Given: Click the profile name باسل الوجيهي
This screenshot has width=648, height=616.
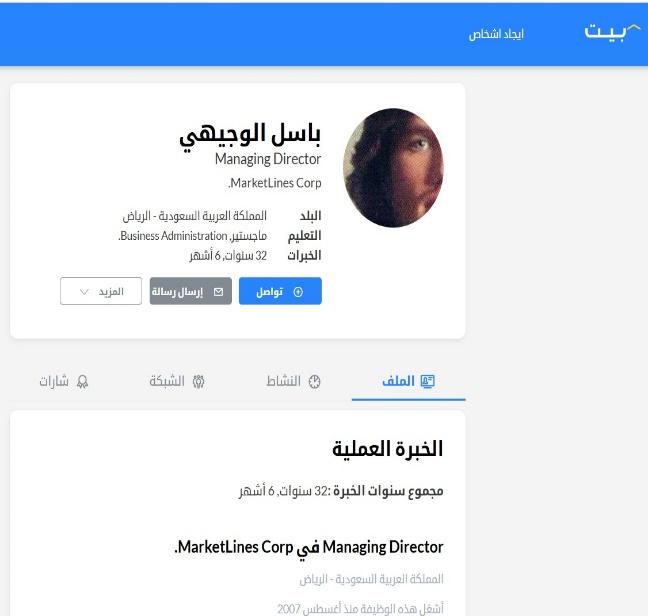Looking at the screenshot, I should (250, 135).
